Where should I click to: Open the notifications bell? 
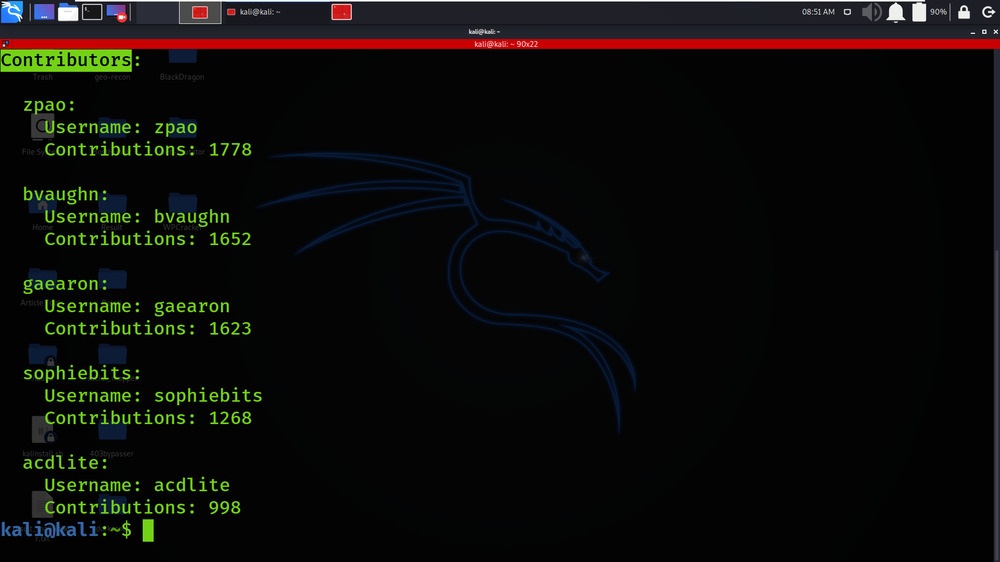[895, 12]
